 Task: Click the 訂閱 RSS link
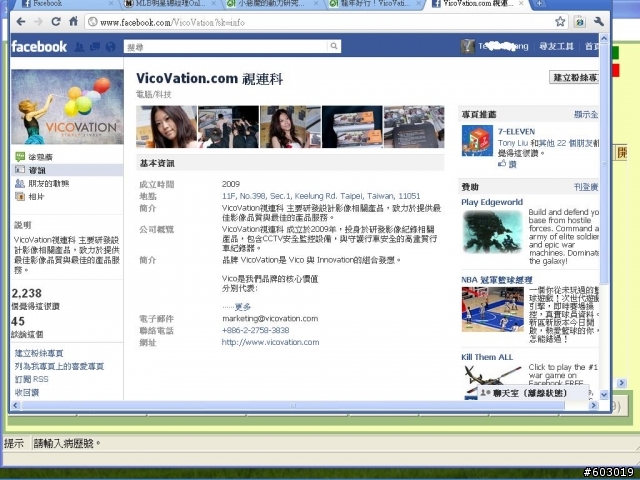(31, 379)
